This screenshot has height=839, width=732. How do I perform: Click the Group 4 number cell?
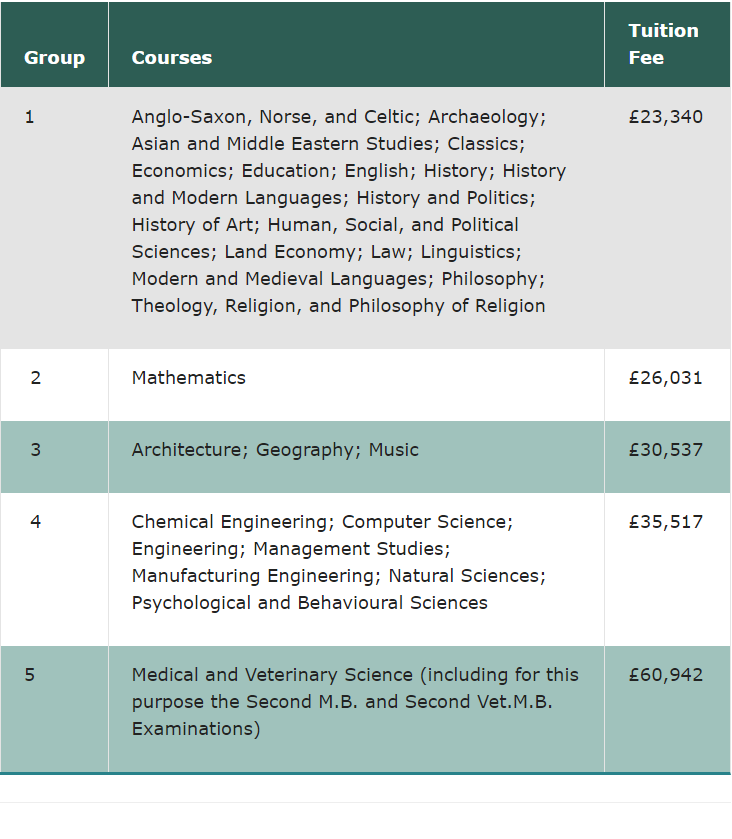(36, 522)
